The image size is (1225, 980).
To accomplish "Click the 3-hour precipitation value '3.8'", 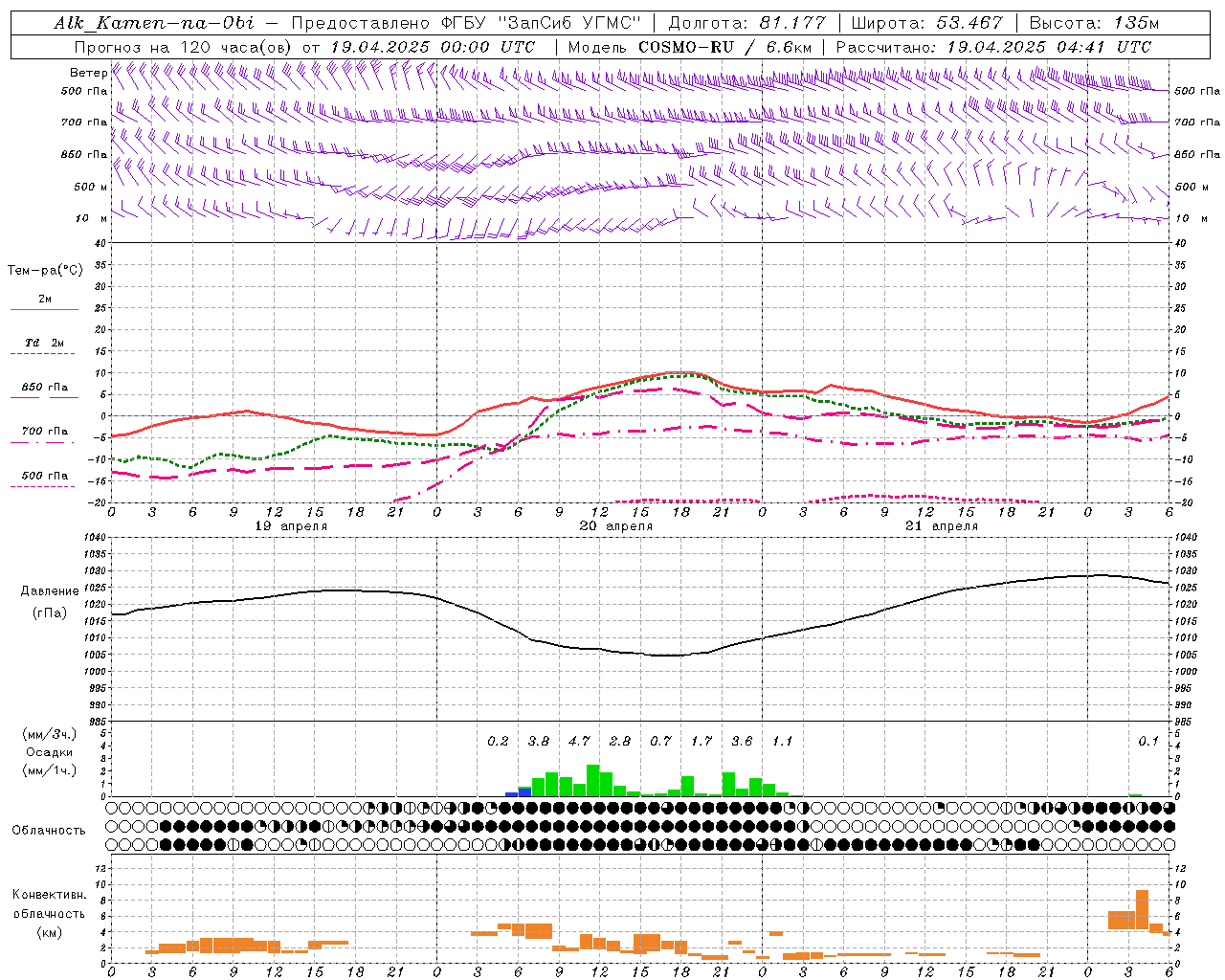I will coord(539,742).
